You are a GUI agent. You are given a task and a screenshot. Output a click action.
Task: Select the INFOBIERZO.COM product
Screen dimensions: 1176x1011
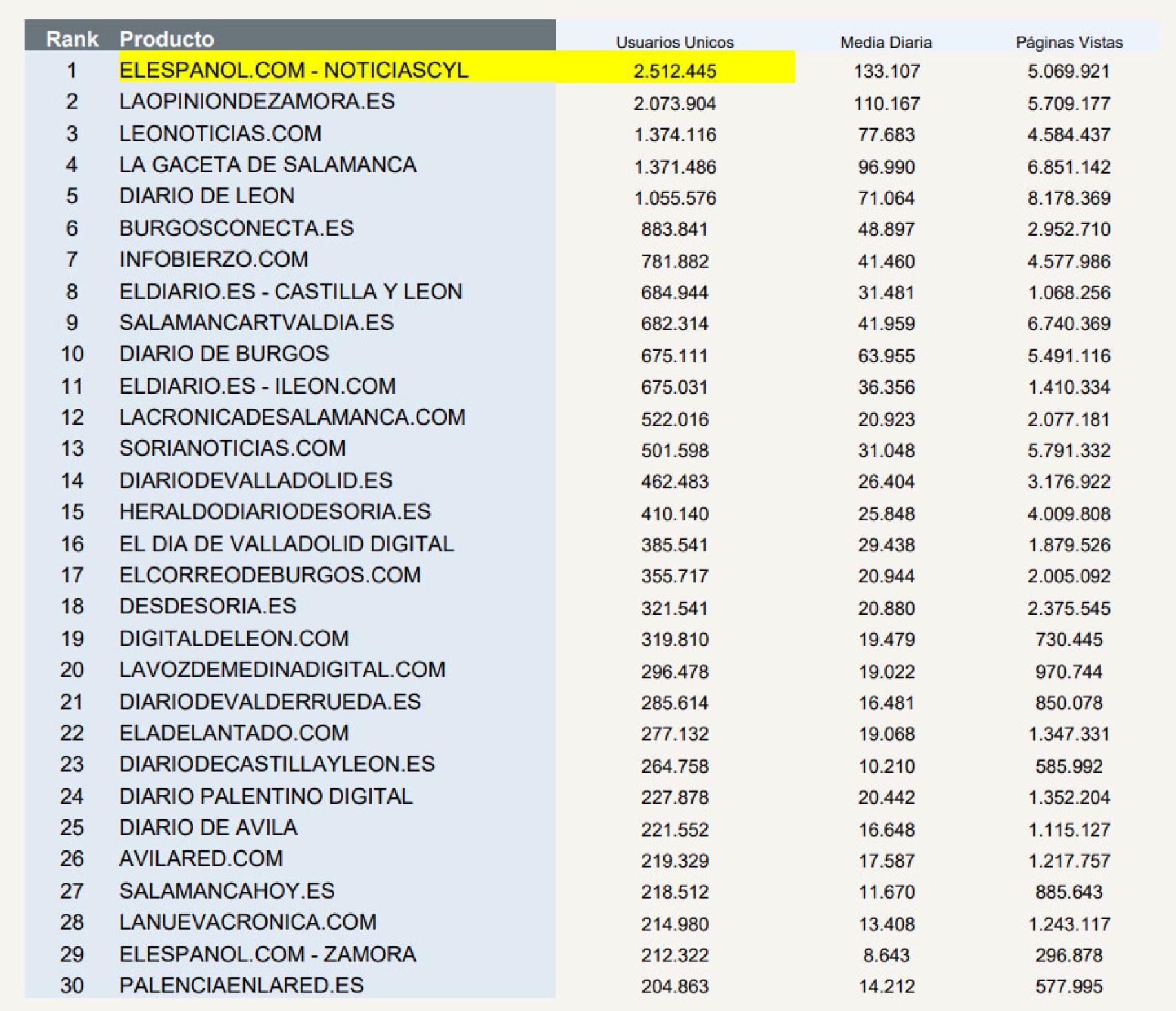pyautogui.click(x=214, y=260)
